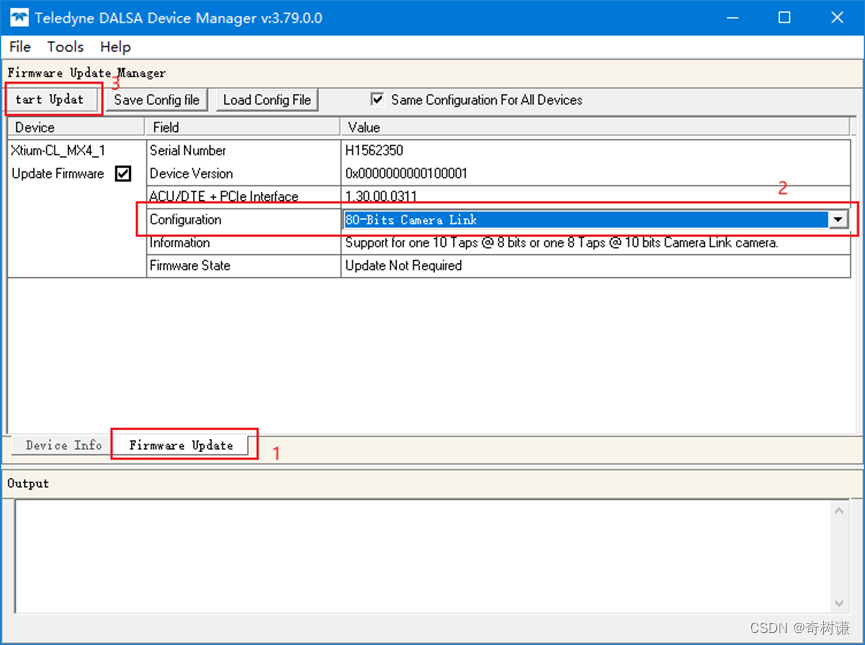Open the File menu
This screenshot has width=865, height=645.
tap(19, 46)
